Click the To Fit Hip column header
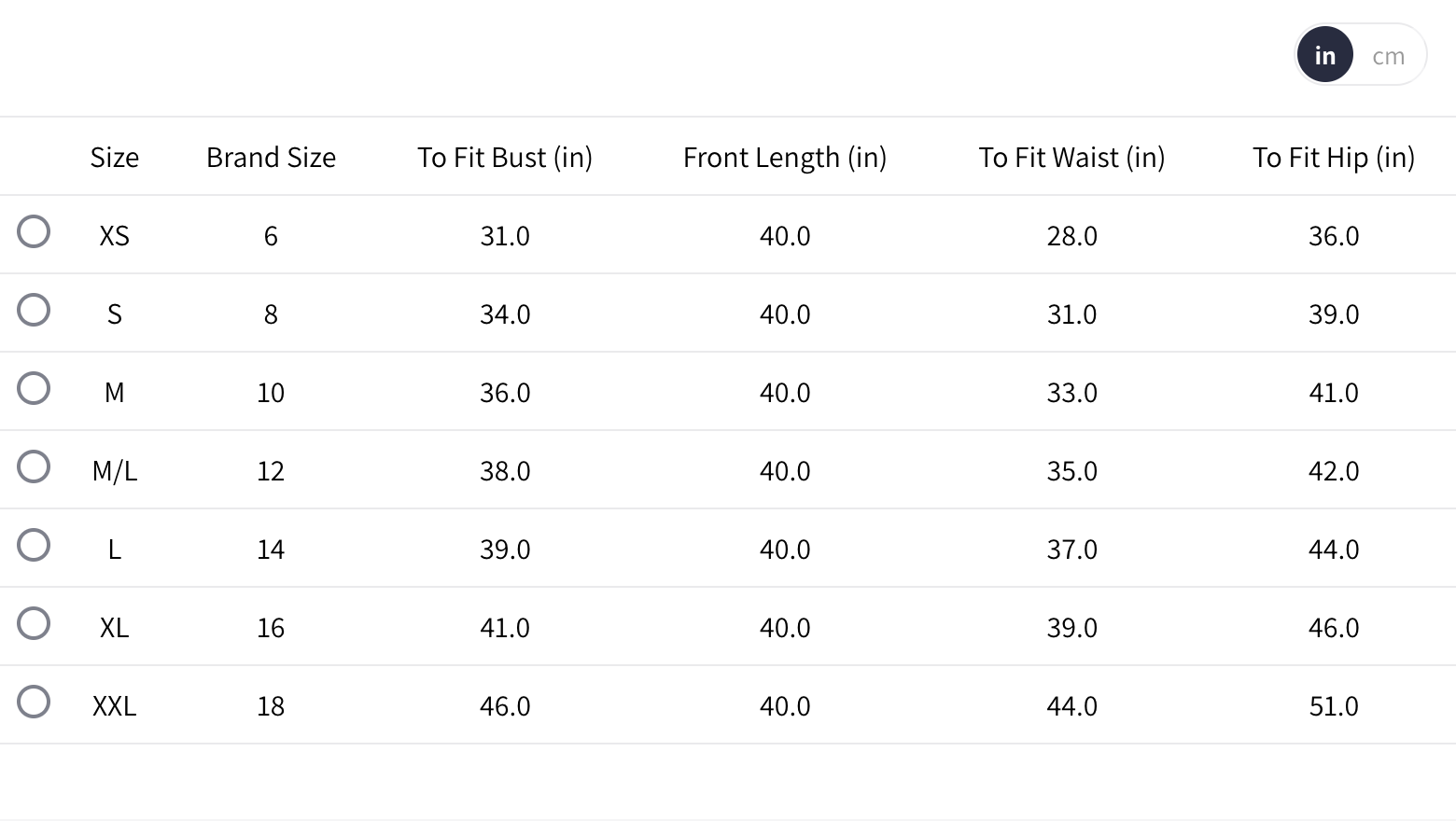 1333,158
